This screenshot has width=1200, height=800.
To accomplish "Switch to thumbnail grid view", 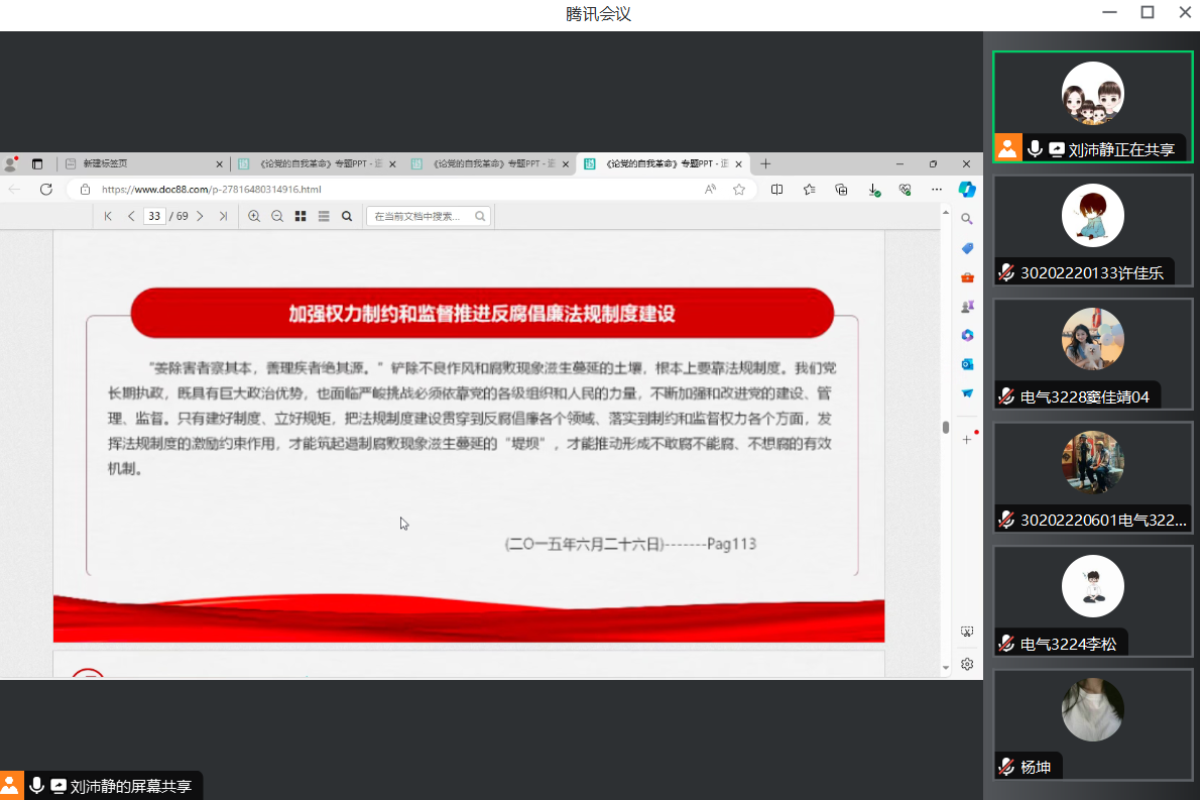I will (x=300, y=216).
